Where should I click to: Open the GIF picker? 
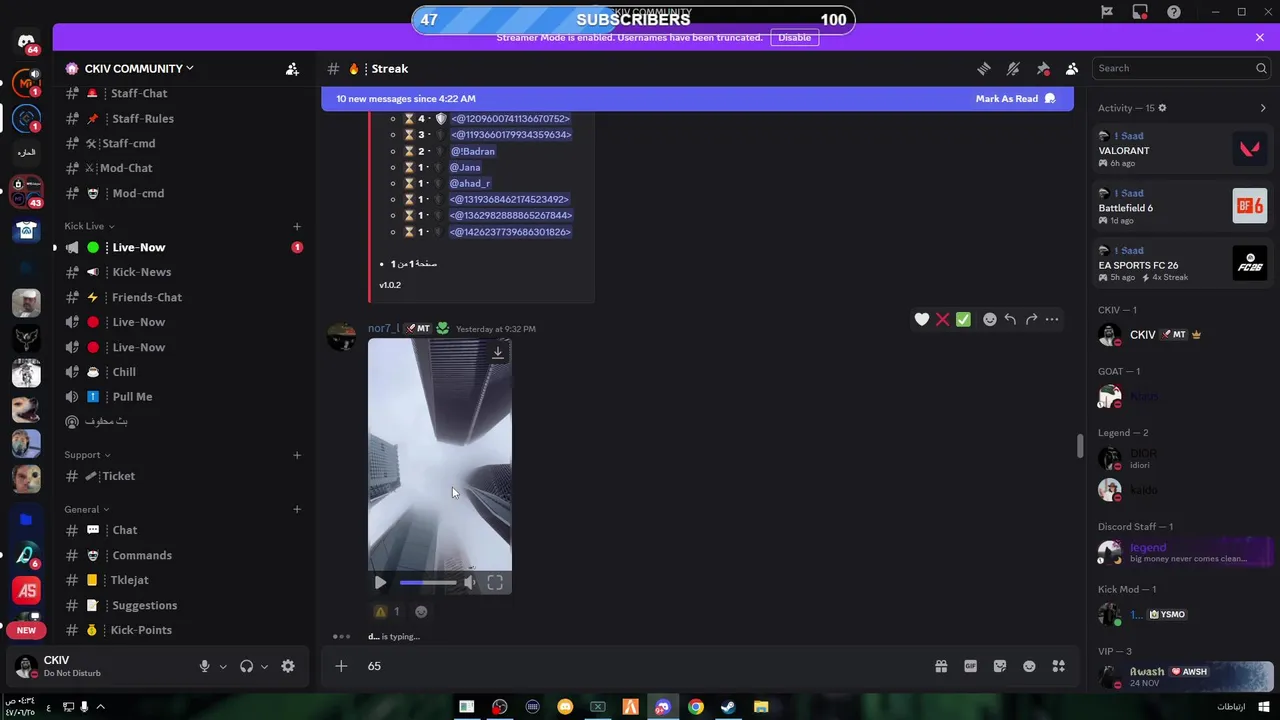pos(970,666)
